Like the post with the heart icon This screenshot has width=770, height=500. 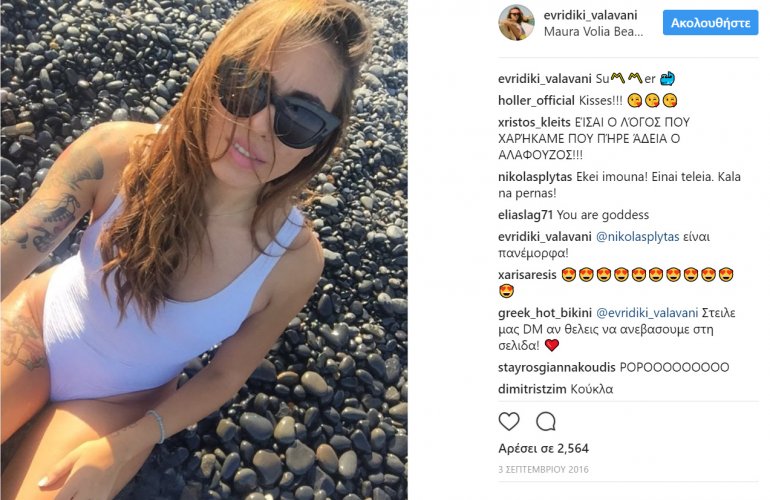tap(509, 421)
